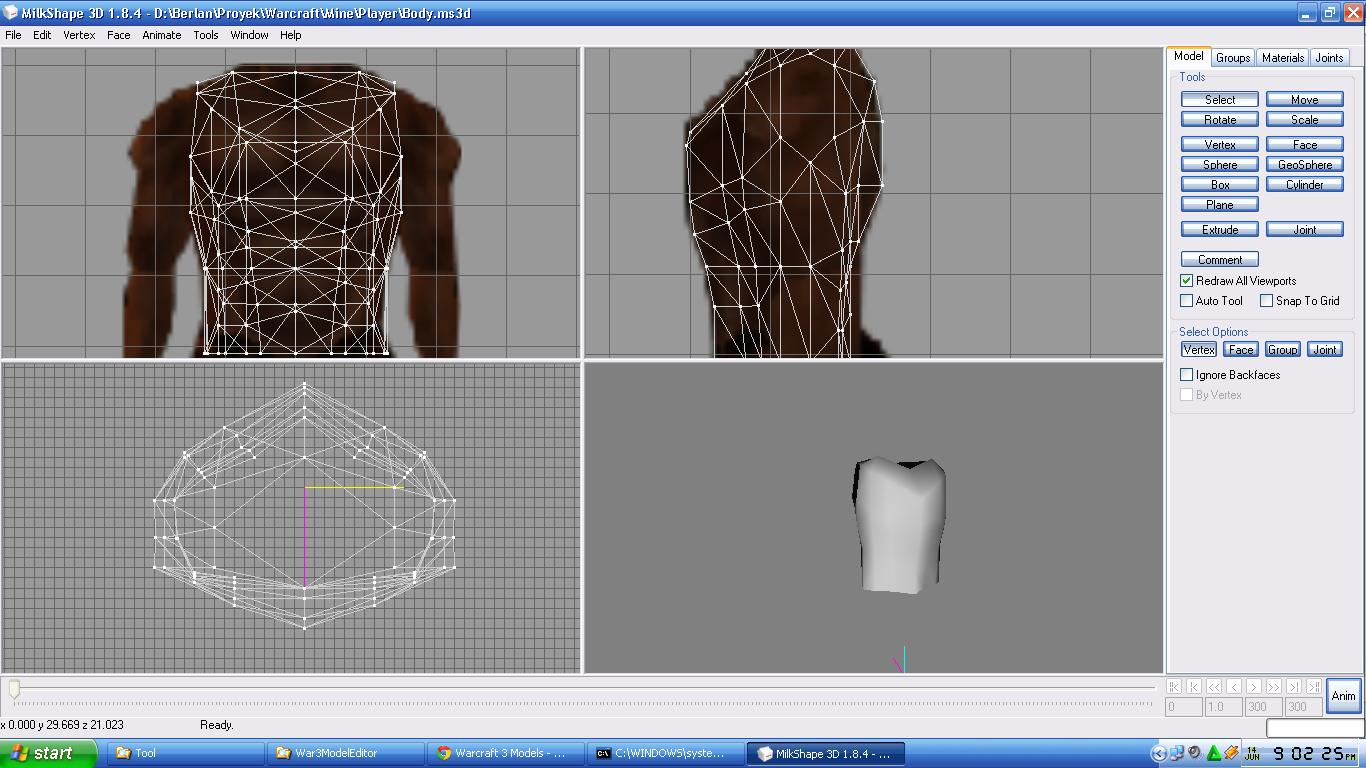Step one frame back icon

pyautogui.click(x=1234, y=687)
